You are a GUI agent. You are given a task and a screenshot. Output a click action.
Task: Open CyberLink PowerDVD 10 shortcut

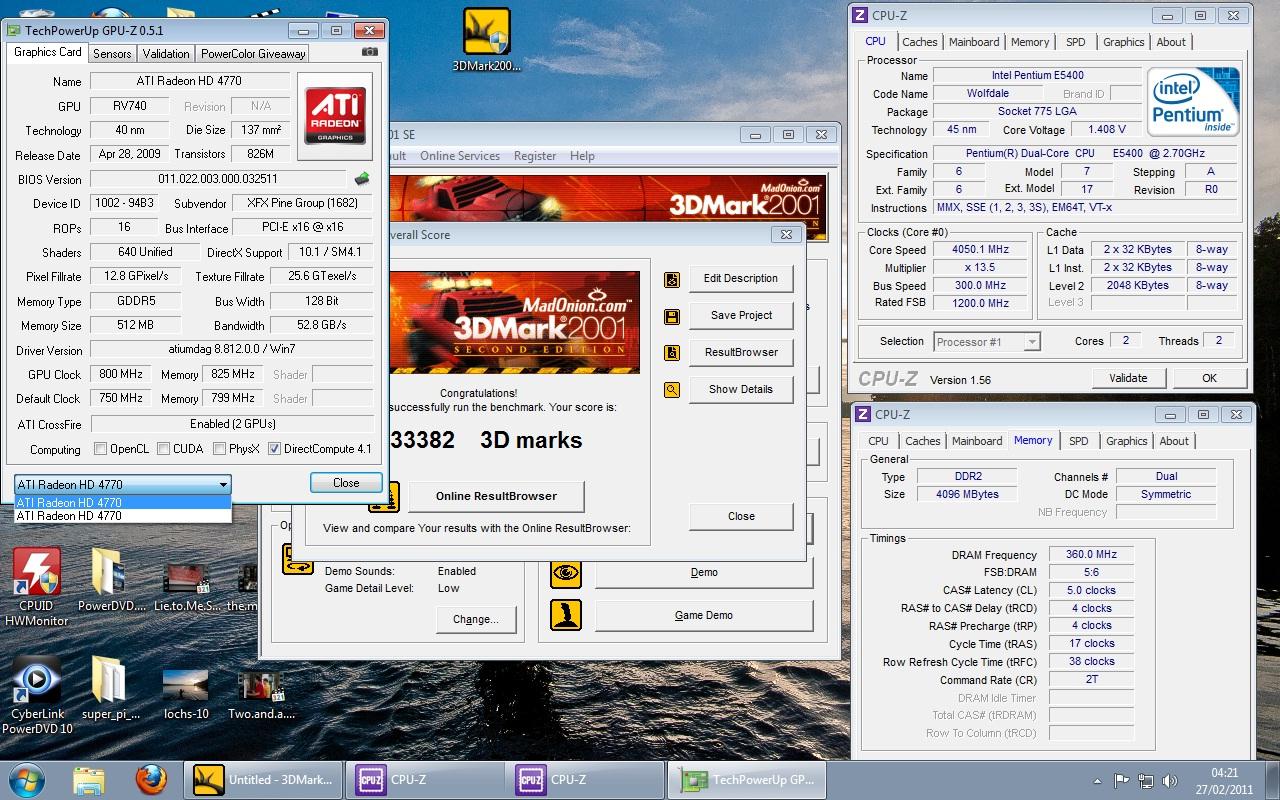37,695
